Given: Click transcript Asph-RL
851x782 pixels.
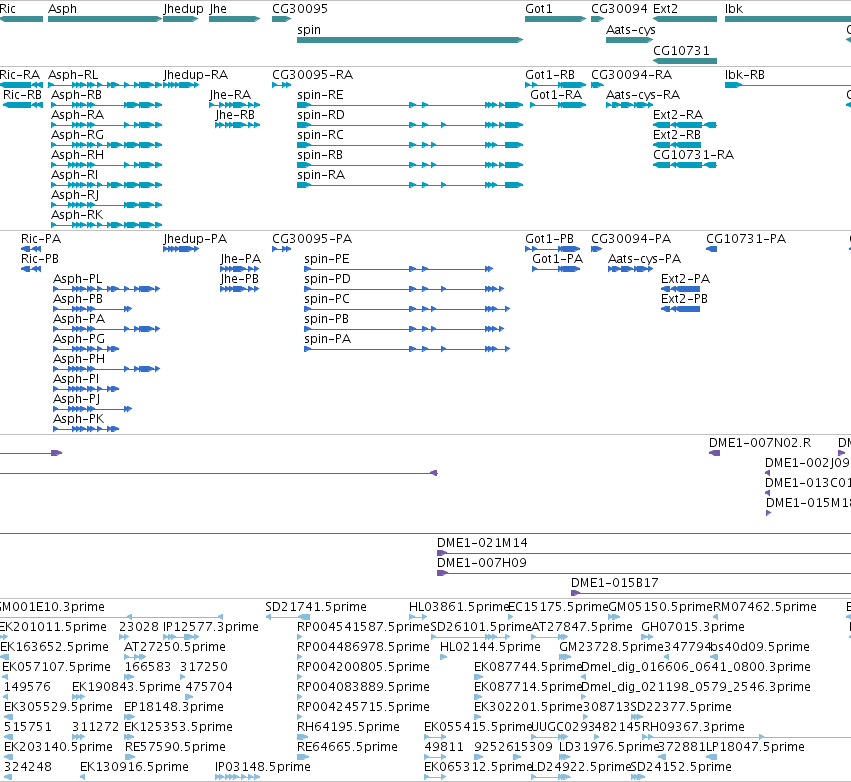Looking at the screenshot, I should point(105,85).
